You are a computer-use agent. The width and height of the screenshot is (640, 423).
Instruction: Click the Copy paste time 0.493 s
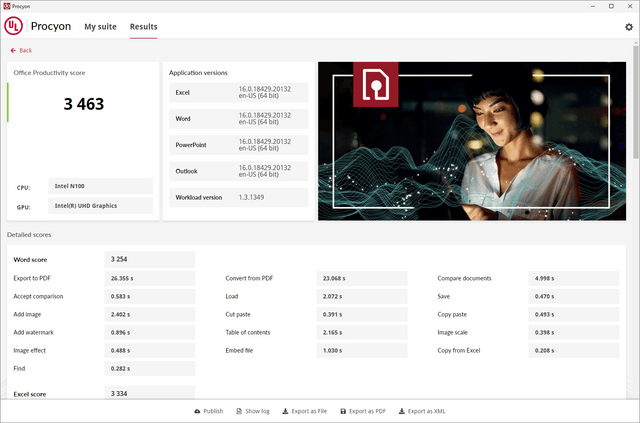(x=574, y=314)
